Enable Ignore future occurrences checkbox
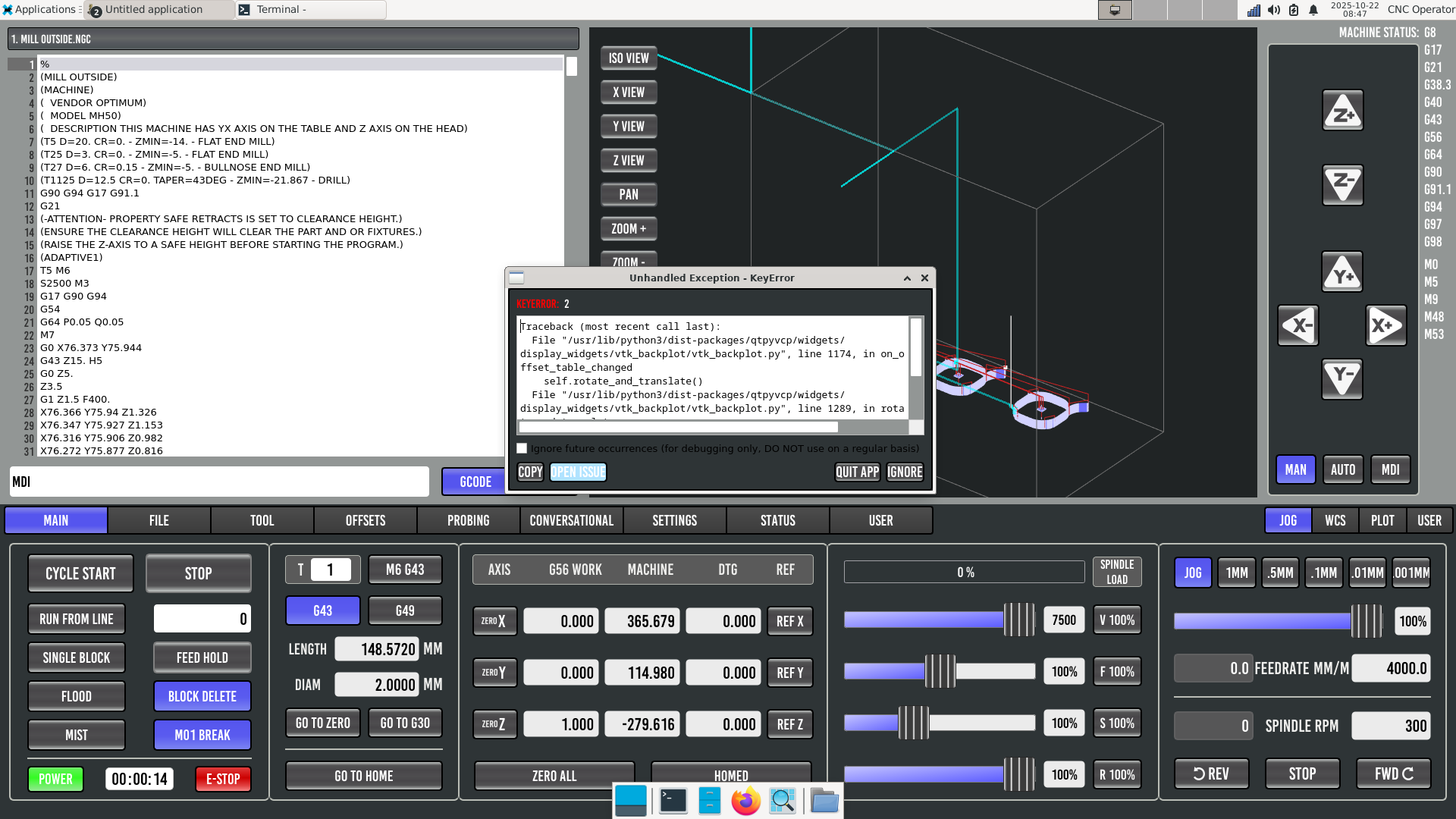Viewport: 1456px width, 819px height. click(x=522, y=448)
